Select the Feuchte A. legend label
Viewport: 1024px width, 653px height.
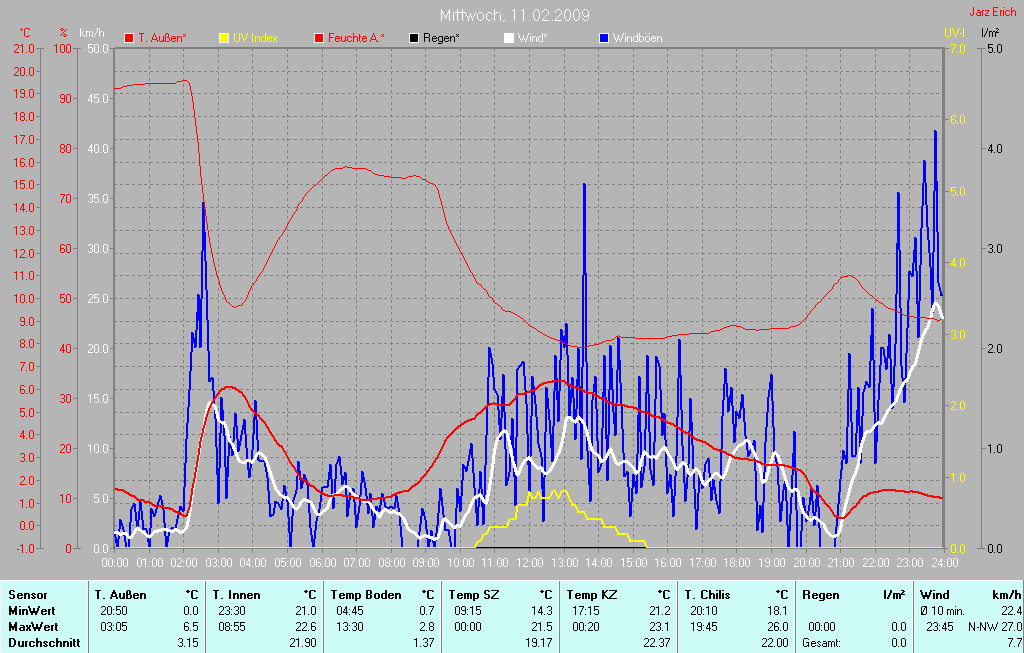[x=357, y=38]
